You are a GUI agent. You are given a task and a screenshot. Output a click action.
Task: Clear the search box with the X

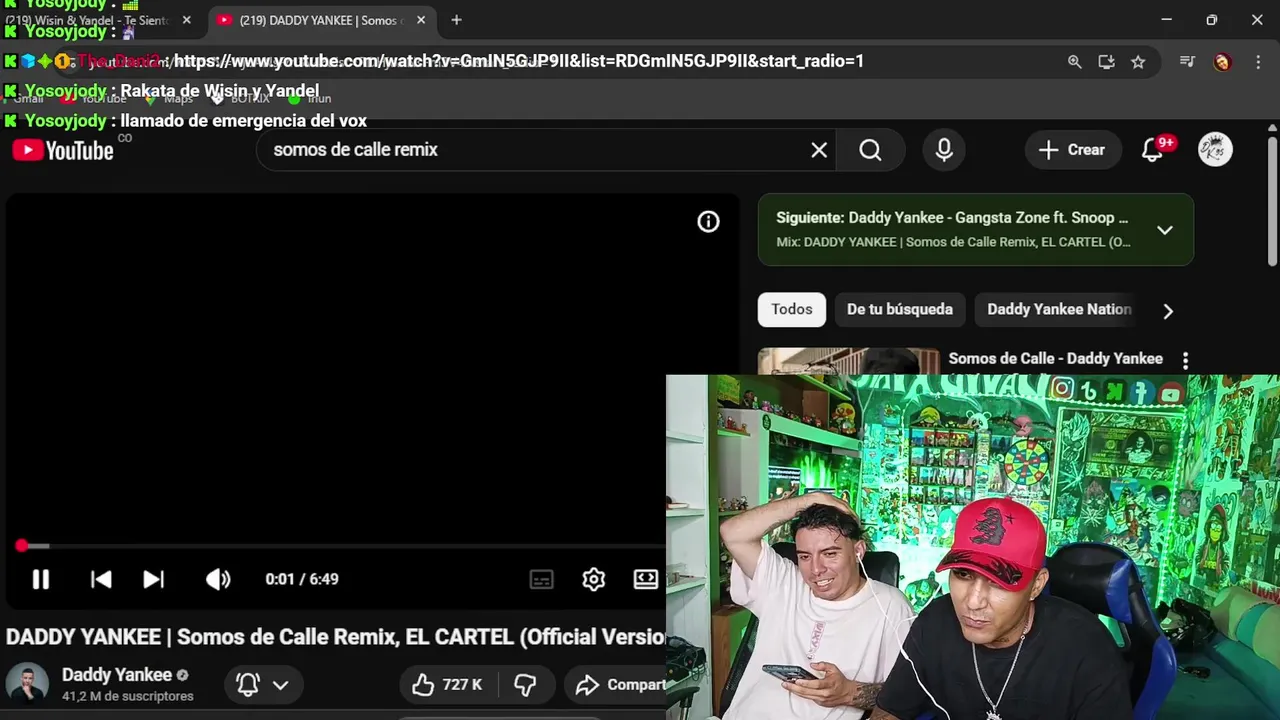click(819, 150)
